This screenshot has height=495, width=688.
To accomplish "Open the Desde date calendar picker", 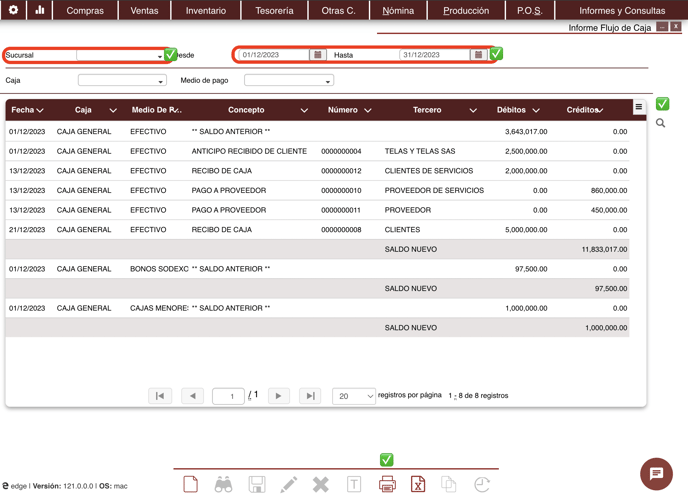I will pyautogui.click(x=318, y=55).
